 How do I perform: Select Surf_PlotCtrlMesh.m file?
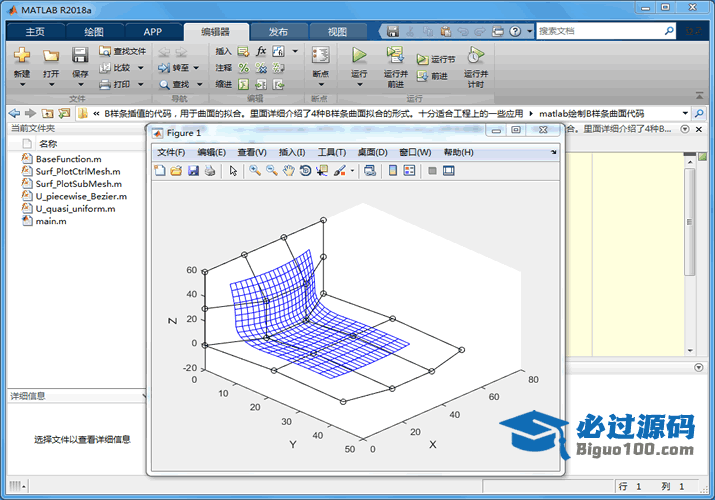(78, 171)
